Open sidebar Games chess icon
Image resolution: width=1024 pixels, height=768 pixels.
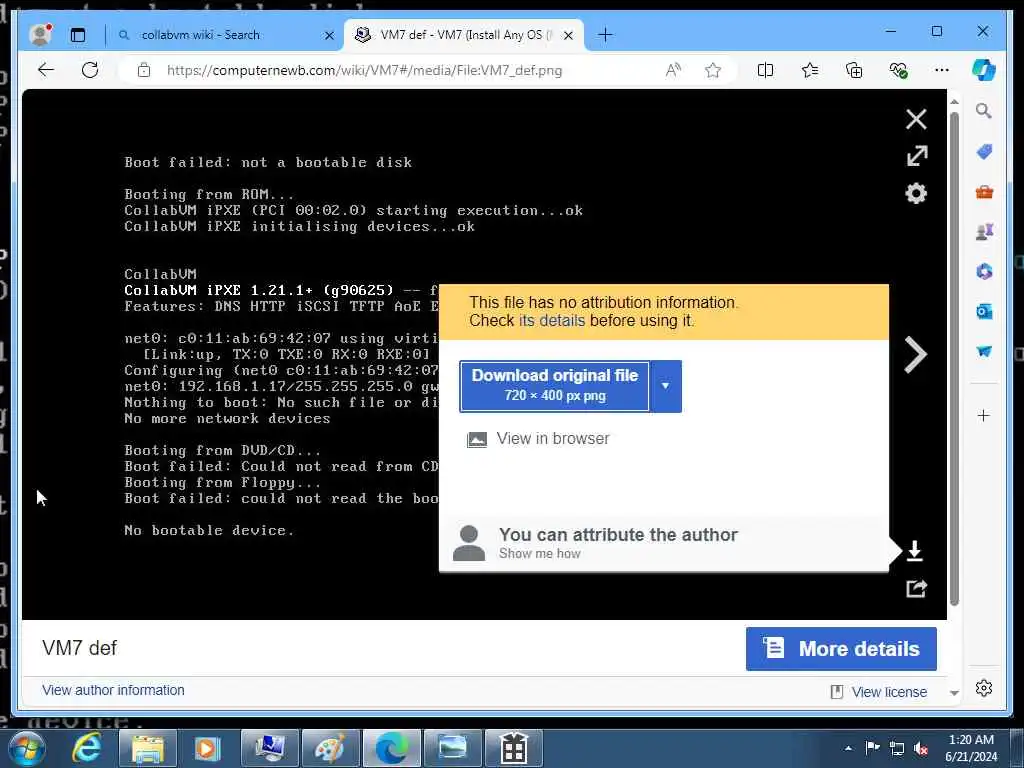(x=984, y=231)
